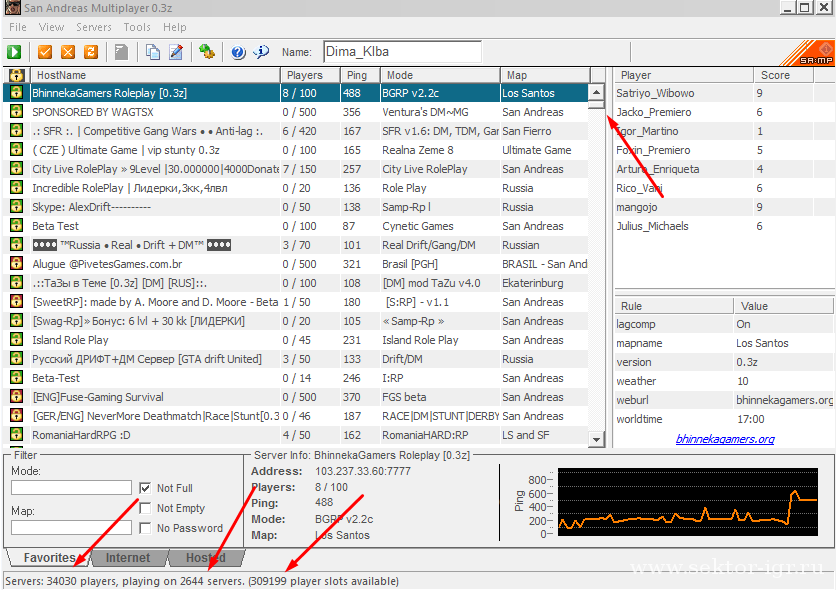Open the Help menu
The height and width of the screenshot is (590, 836).
[x=175, y=27]
